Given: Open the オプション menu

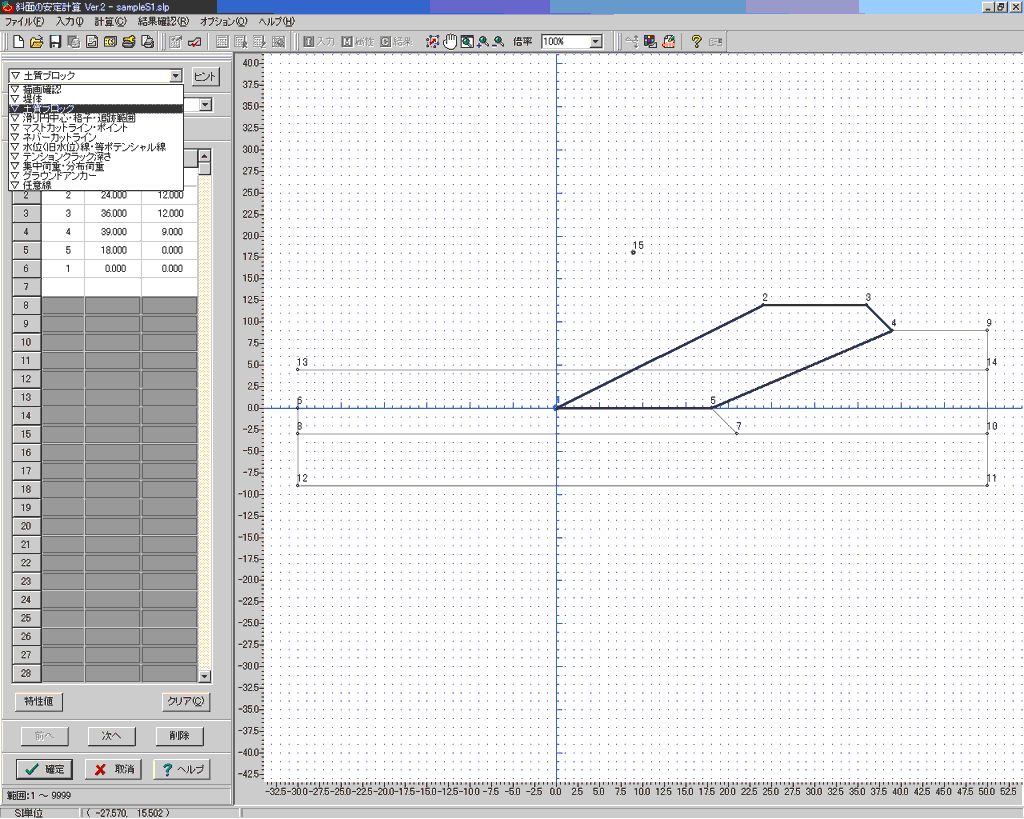Looking at the screenshot, I should 223,22.
